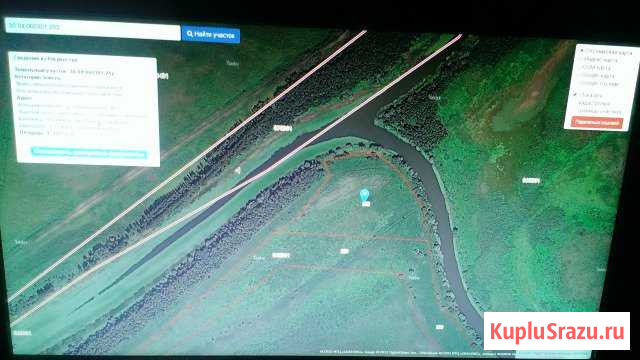Click the parcel number label at the bottom-left map corner

22,333
